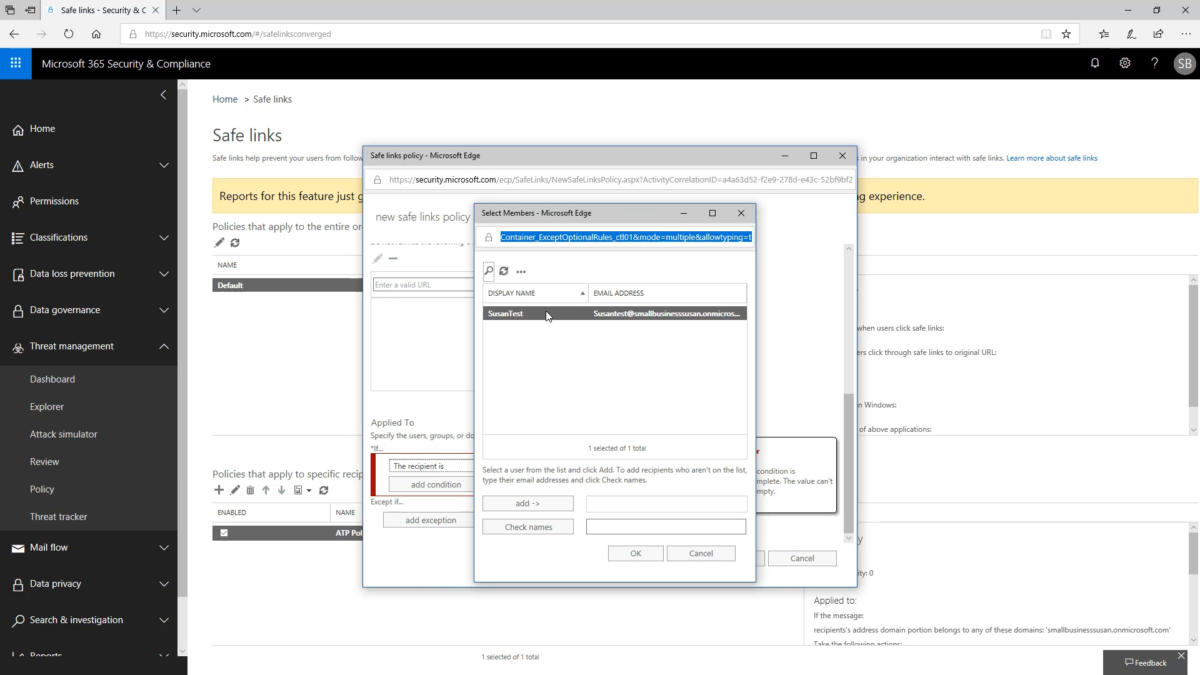1200x675 pixels.
Task: Click the Check names text input field
Action: click(x=666, y=527)
